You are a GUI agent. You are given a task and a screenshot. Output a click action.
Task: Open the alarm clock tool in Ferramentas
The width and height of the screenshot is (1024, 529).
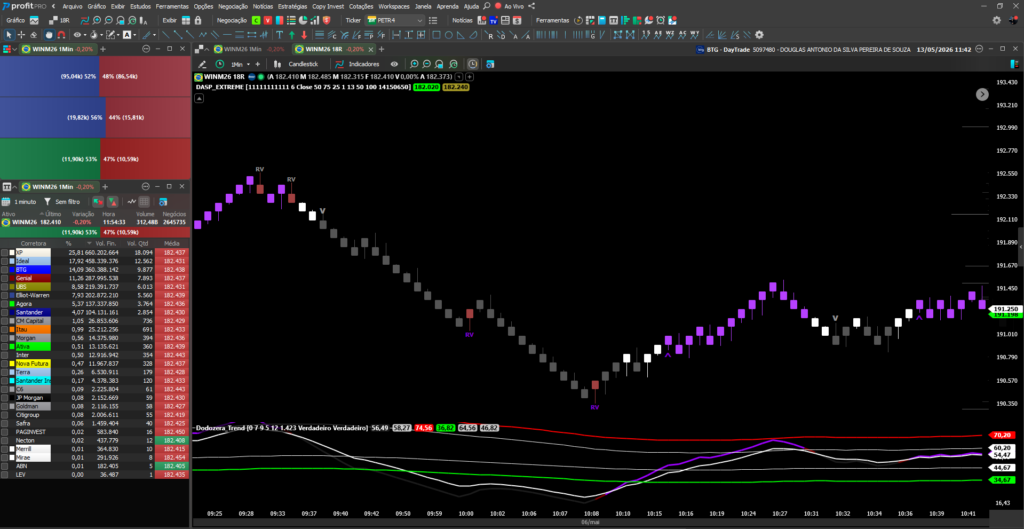(660, 20)
